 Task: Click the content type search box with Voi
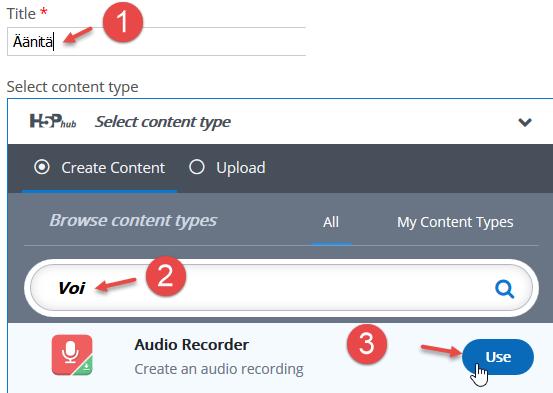[x=281, y=288]
